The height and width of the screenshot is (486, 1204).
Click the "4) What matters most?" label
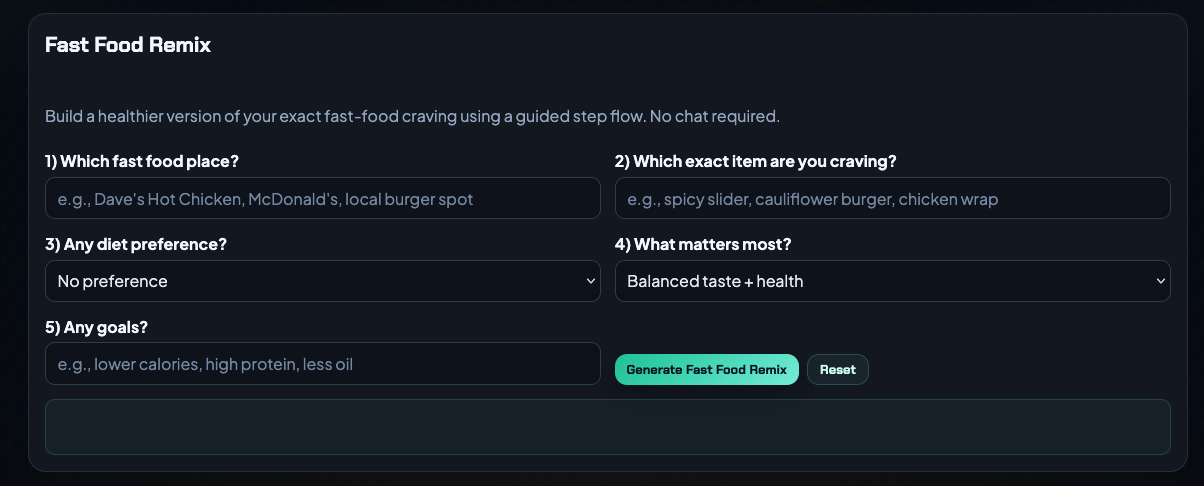pos(705,244)
